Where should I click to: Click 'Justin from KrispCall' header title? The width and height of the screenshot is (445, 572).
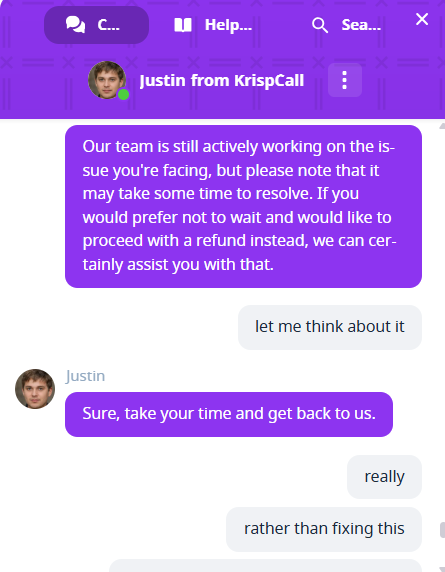point(222,81)
